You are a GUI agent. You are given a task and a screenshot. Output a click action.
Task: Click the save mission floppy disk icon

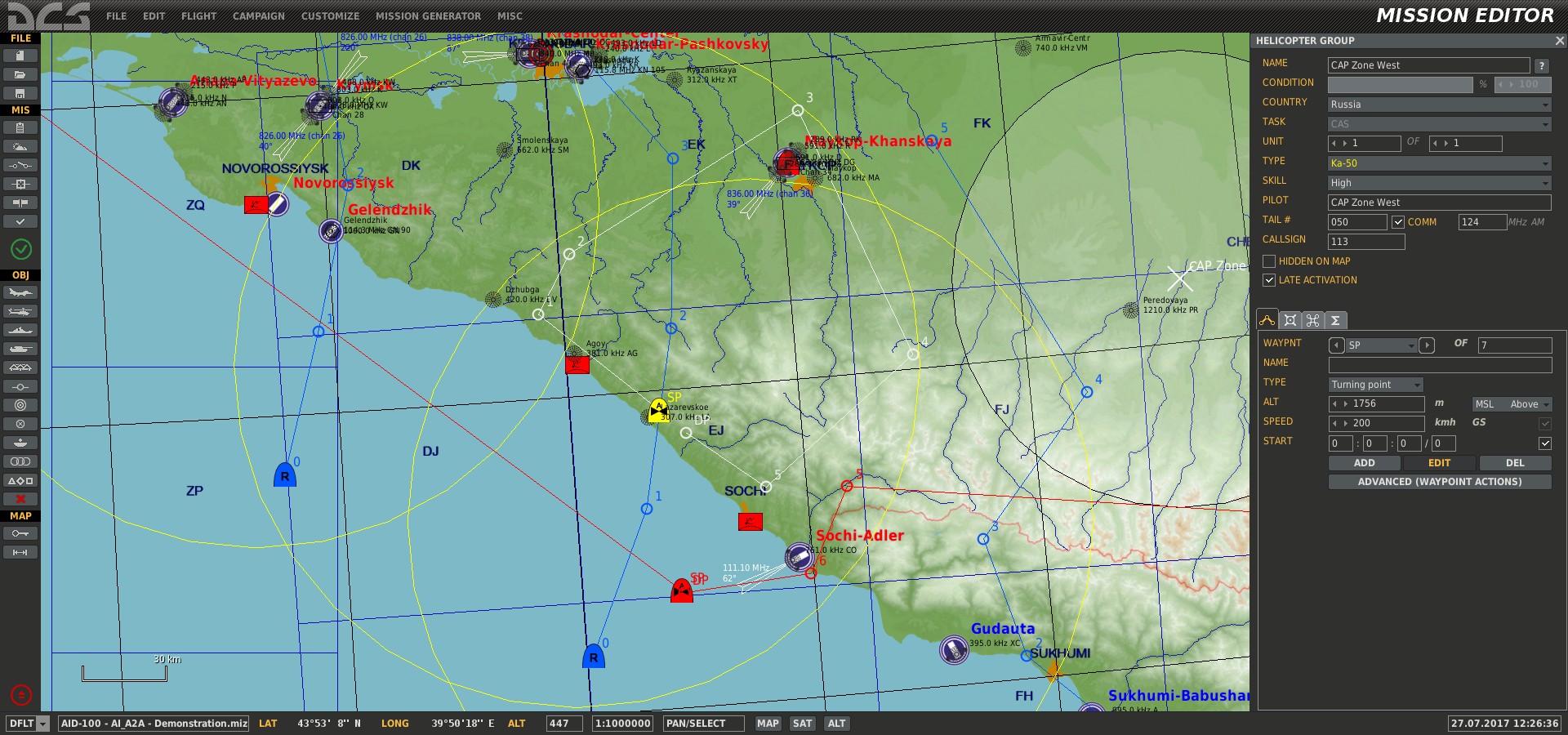pyautogui.click(x=20, y=93)
